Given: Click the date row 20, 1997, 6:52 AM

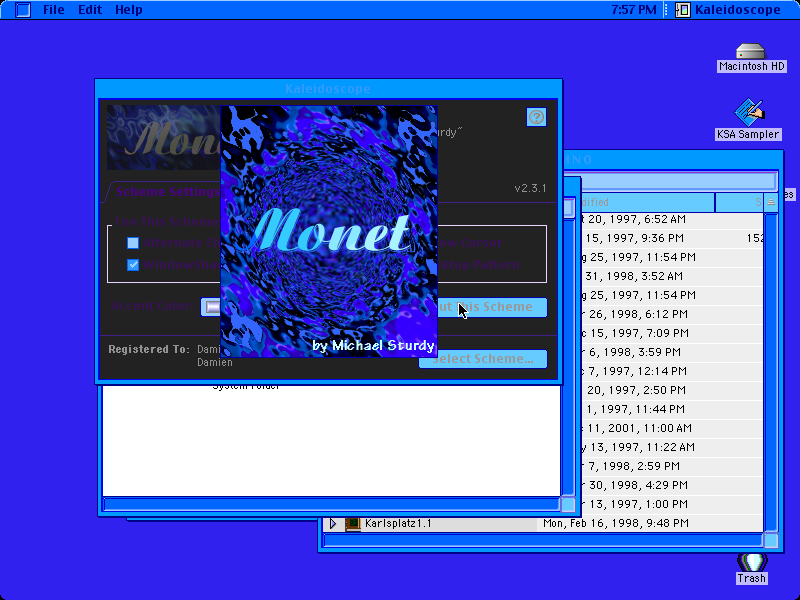Looking at the screenshot, I should (x=633, y=219).
